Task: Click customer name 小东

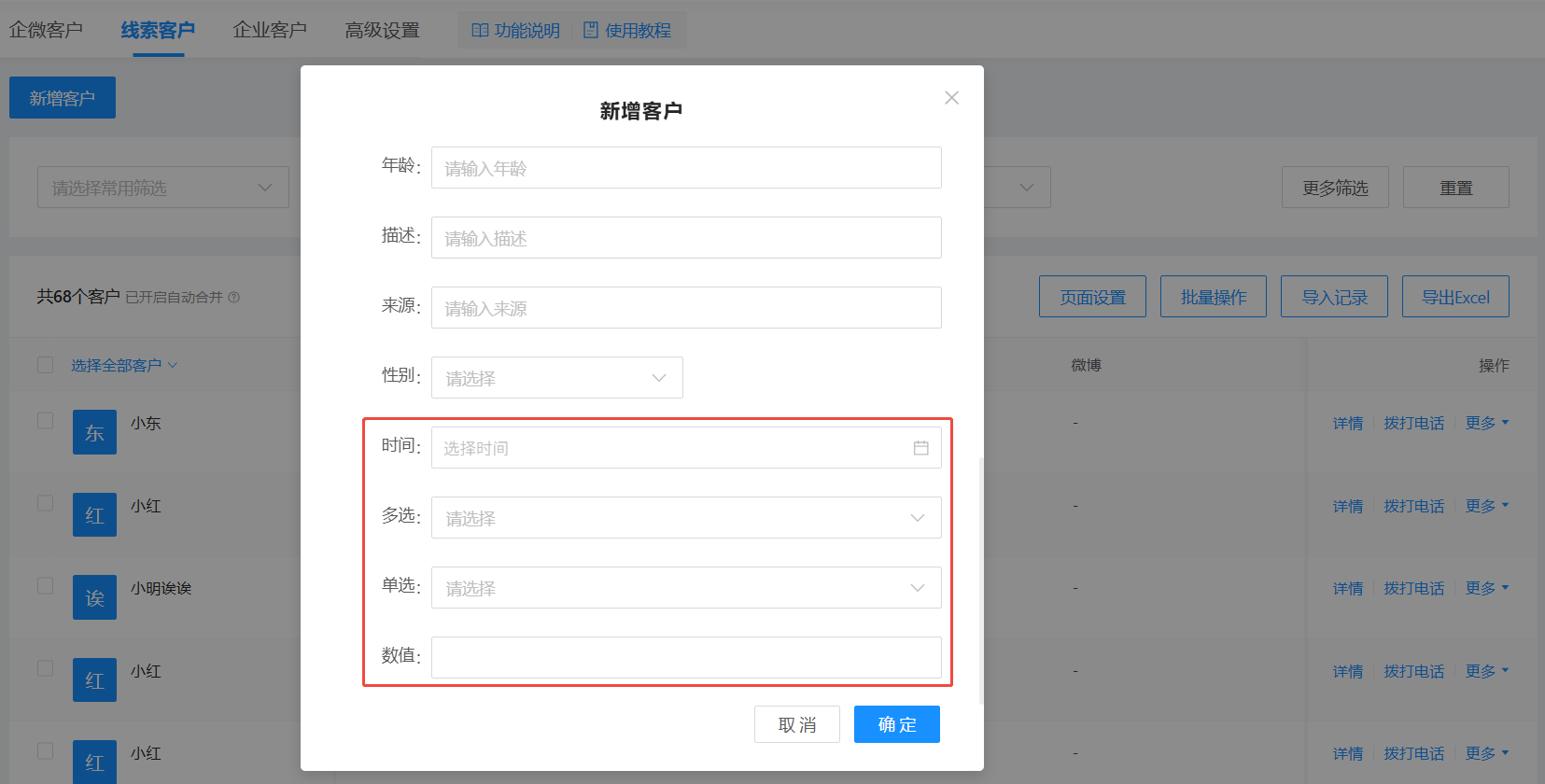Action: pos(146,423)
